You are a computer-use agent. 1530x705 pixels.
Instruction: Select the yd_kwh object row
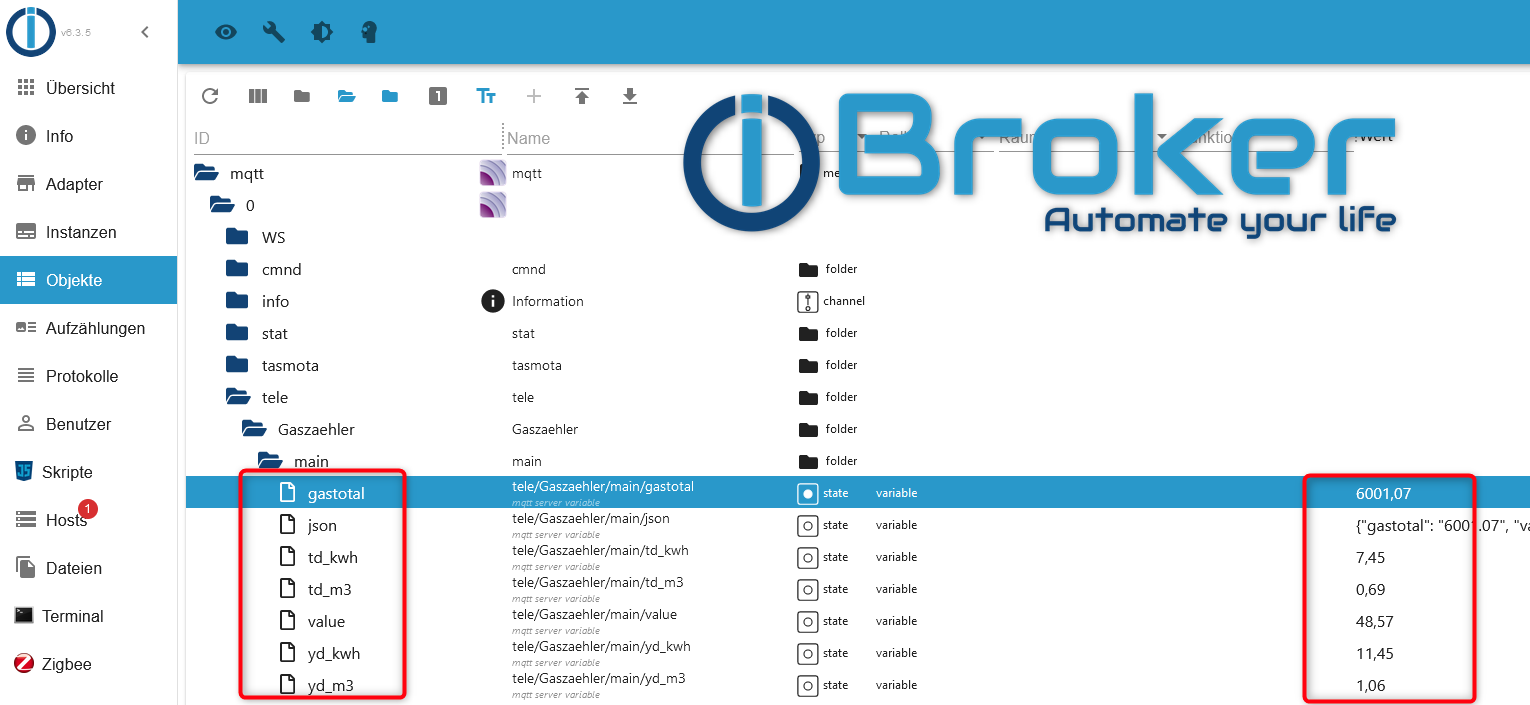point(333,653)
